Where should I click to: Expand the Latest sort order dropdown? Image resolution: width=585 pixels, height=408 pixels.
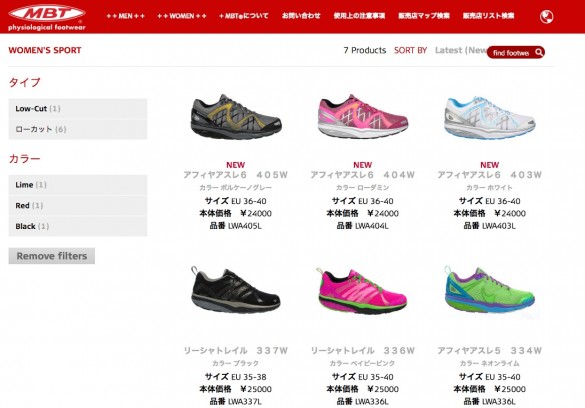(x=461, y=50)
